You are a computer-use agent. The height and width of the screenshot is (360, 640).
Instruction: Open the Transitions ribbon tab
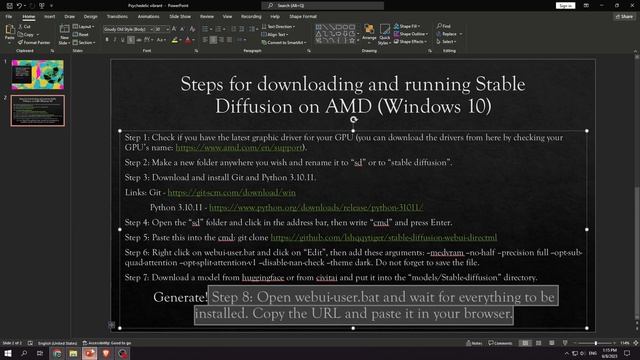pos(117,16)
